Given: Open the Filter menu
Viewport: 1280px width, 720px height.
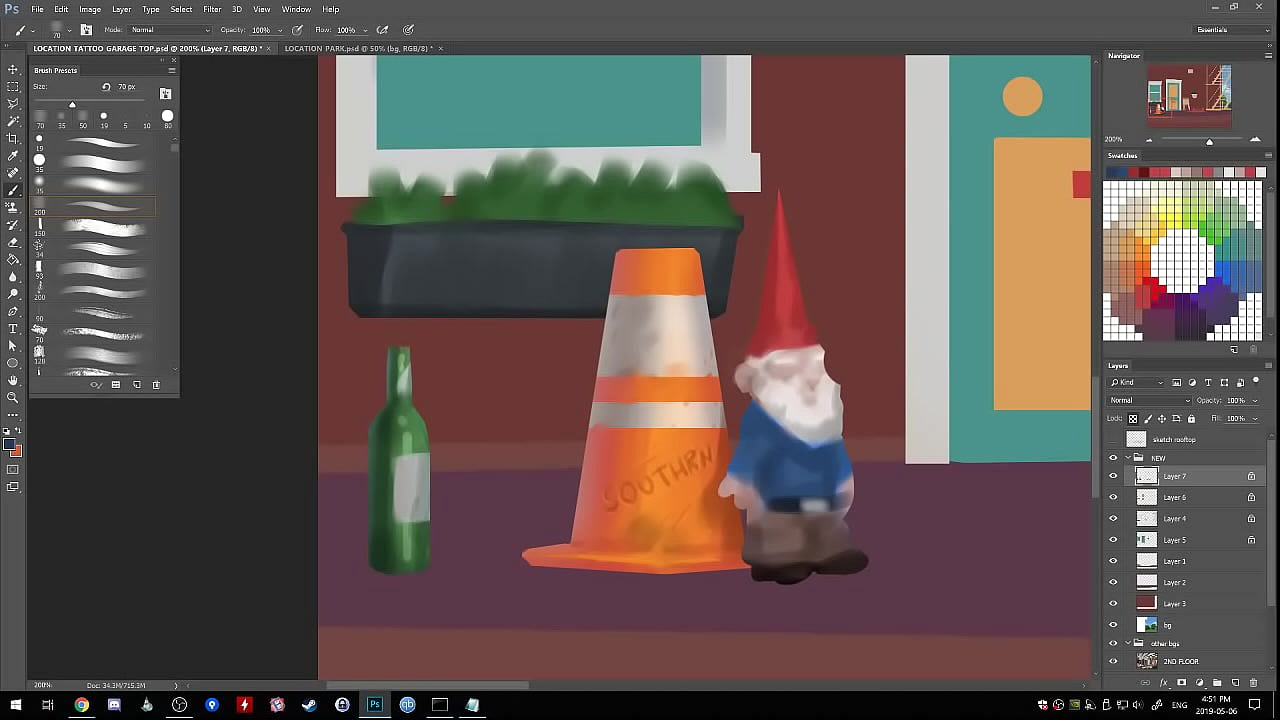Looking at the screenshot, I should 212,9.
